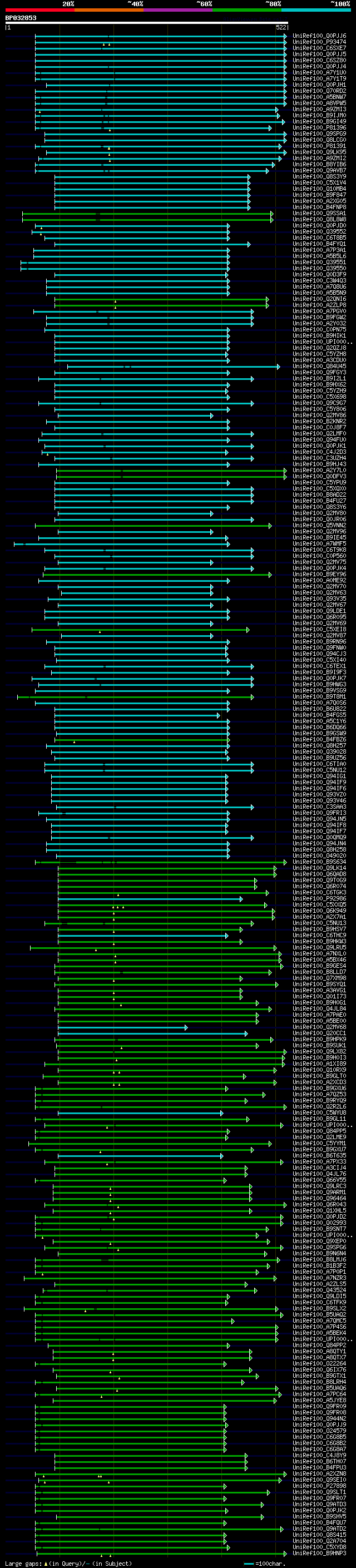
Task: Click the cyan ~100% identity color segment
Action: pyautogui.click(x=316, y=11)
